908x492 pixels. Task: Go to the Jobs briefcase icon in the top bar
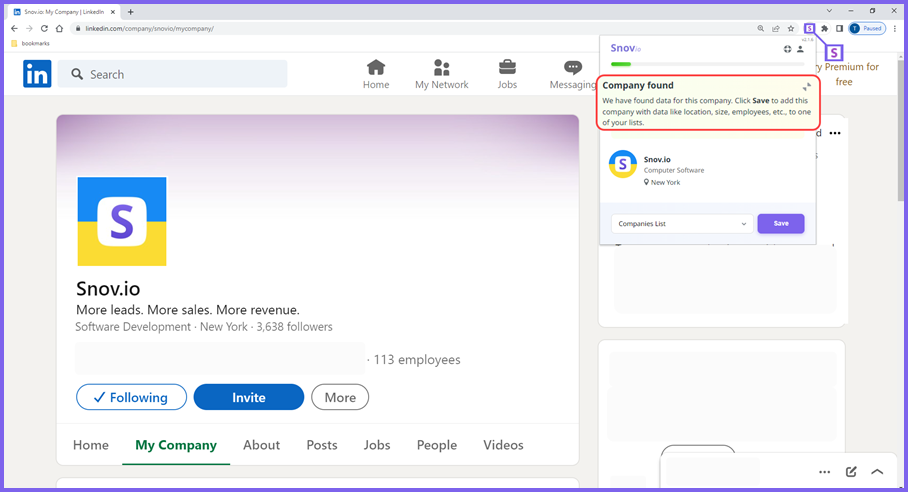click(507, 74)
